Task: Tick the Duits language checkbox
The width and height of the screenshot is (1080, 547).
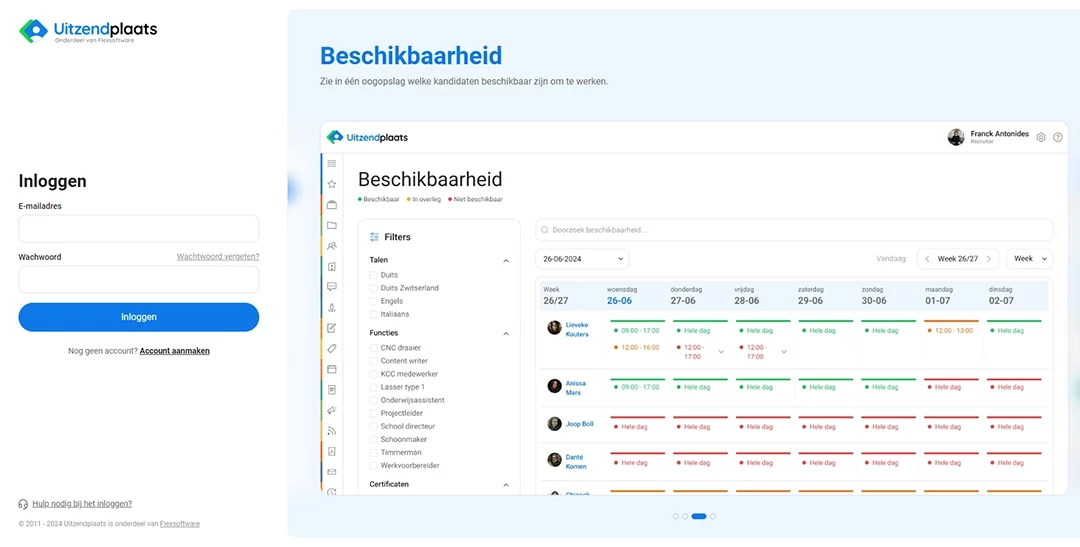Action: pyautogui.click(x=374, y=275)
